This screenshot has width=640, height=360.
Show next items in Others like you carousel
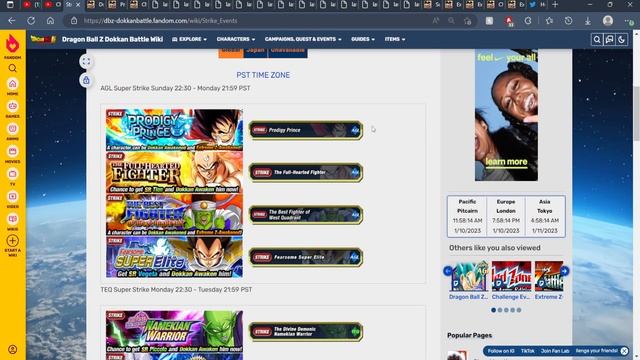click(564, 271)
